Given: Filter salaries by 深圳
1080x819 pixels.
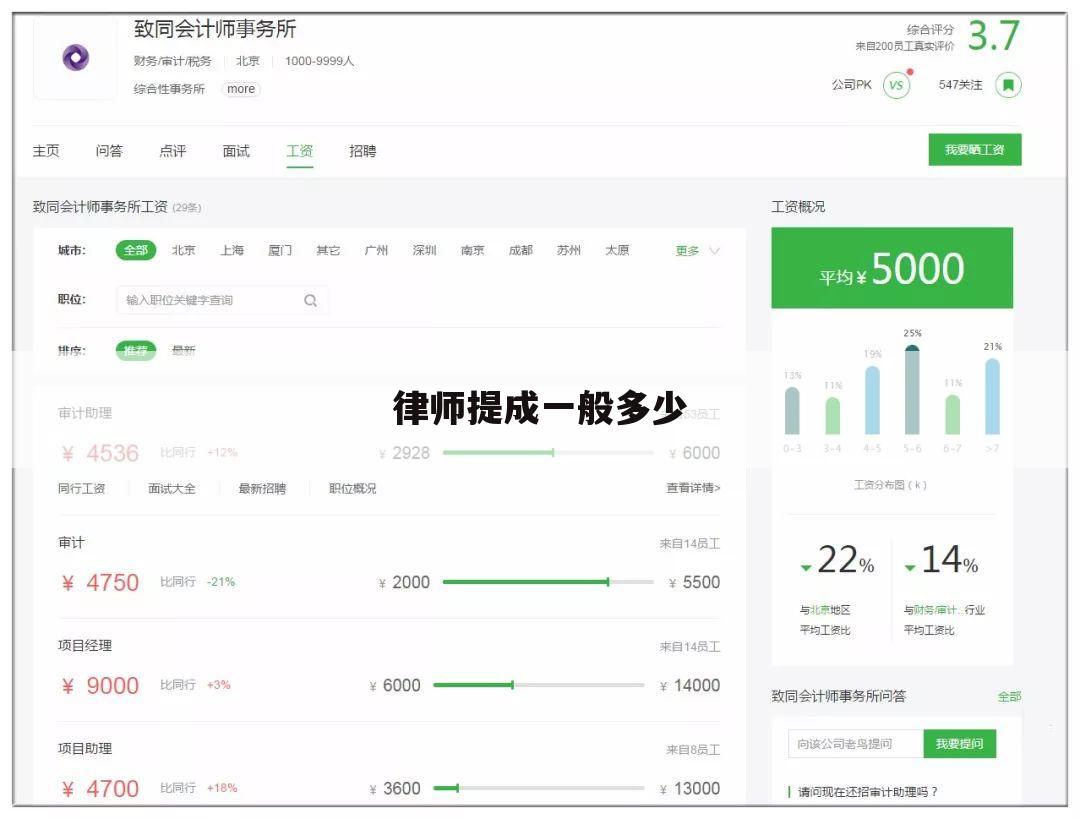Looking at the screenshot, I should click(x=424, y=250).
